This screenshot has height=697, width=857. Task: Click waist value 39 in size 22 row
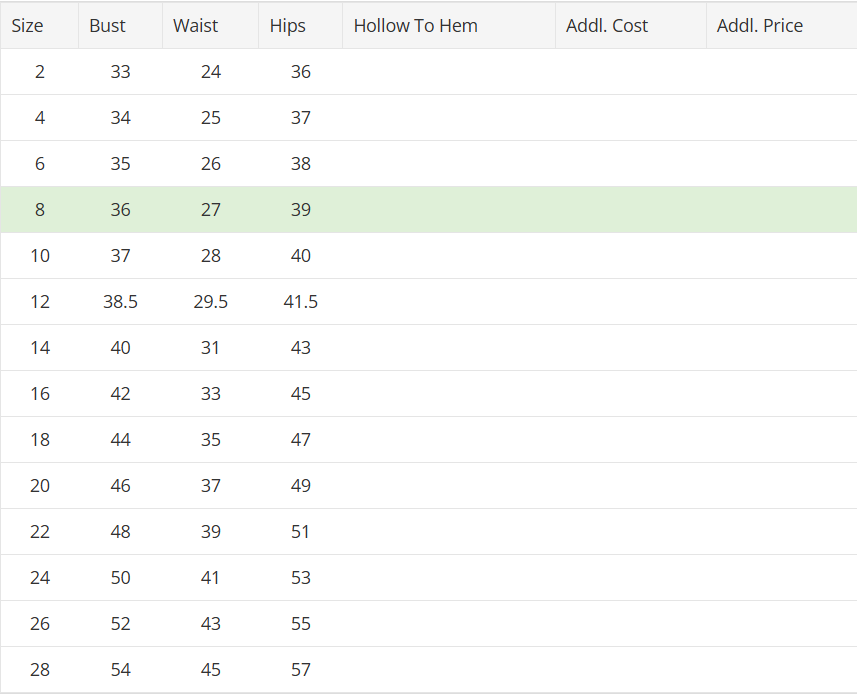(x=210, y=531)
